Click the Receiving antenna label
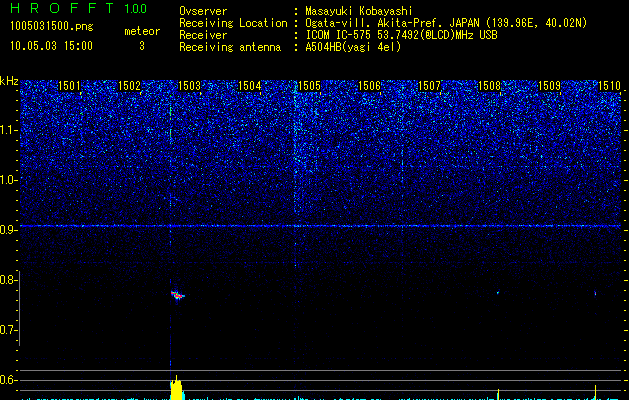The image size is (629, 400). pyautogui.click(x=230, y=47)
